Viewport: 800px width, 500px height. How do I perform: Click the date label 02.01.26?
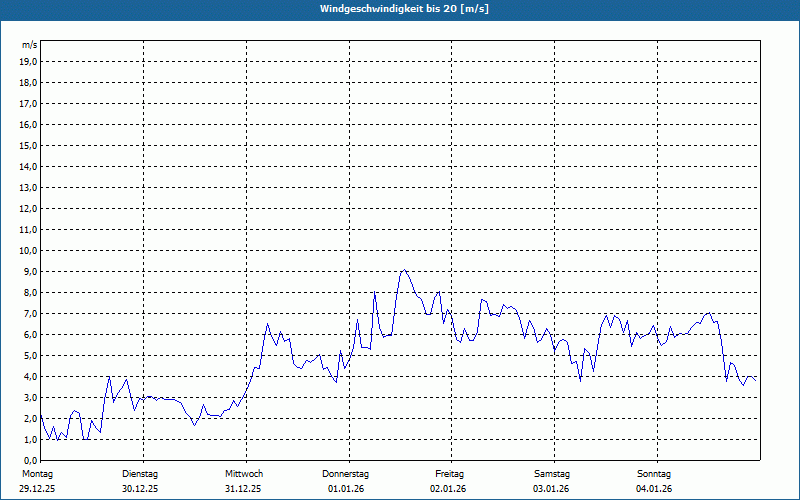point(449,488)
